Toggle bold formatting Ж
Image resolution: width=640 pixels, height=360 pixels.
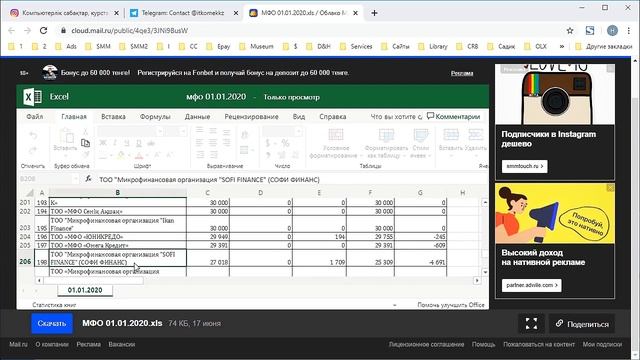click(103, 143)
